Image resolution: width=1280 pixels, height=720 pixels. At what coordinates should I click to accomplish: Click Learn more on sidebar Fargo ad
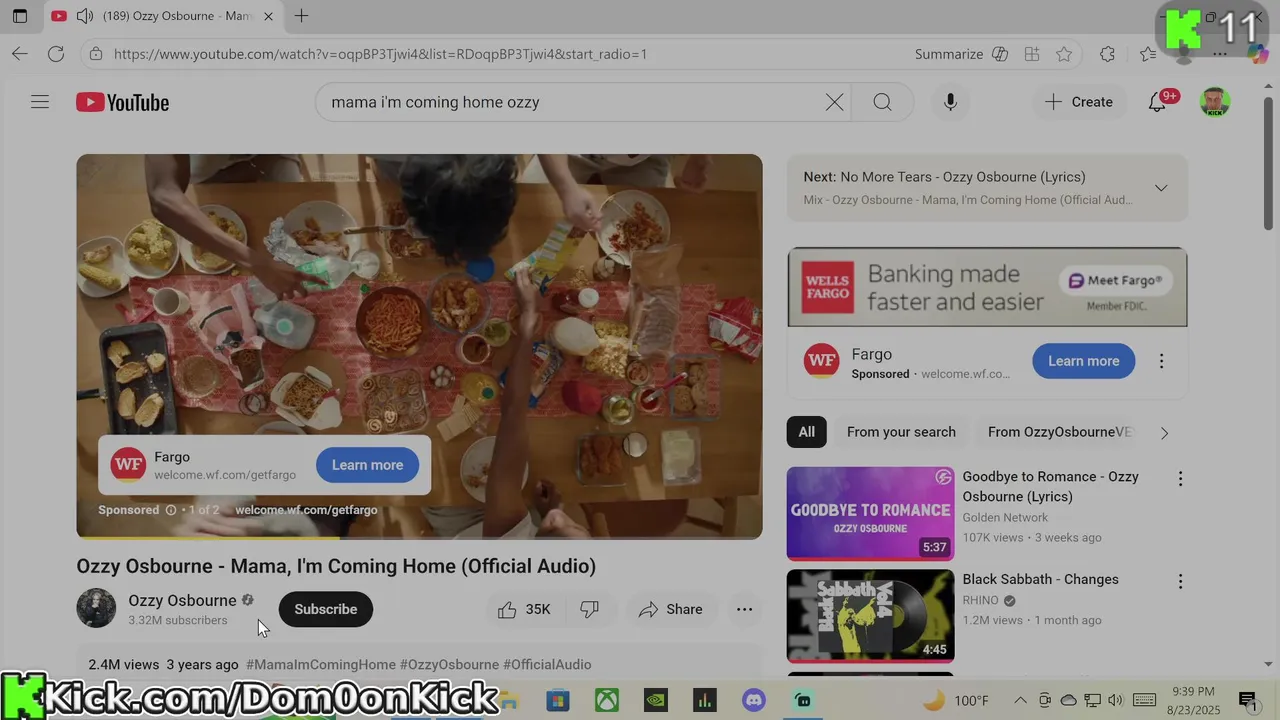tap(1084, 361)
